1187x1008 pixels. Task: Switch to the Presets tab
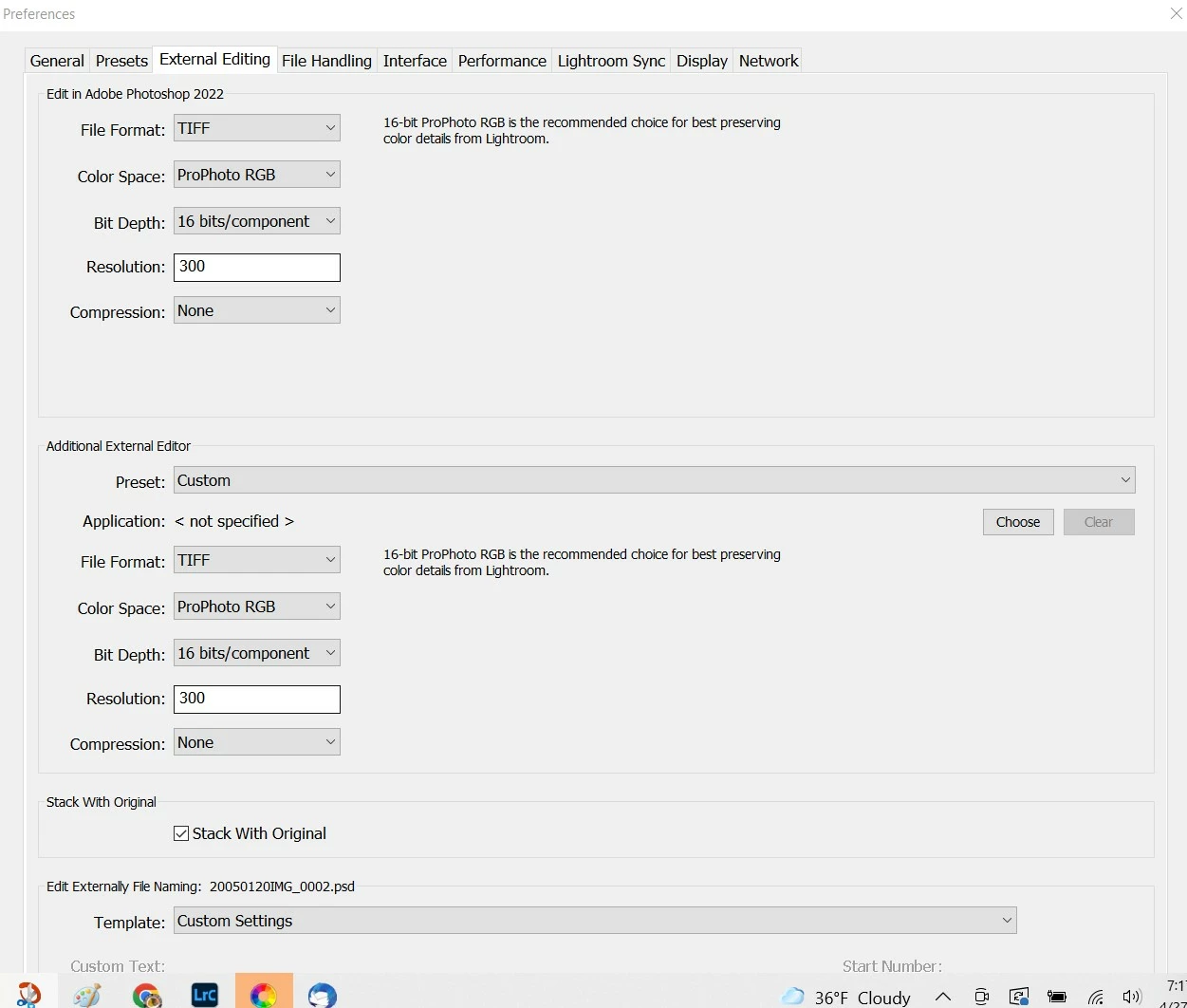[121, 61]
